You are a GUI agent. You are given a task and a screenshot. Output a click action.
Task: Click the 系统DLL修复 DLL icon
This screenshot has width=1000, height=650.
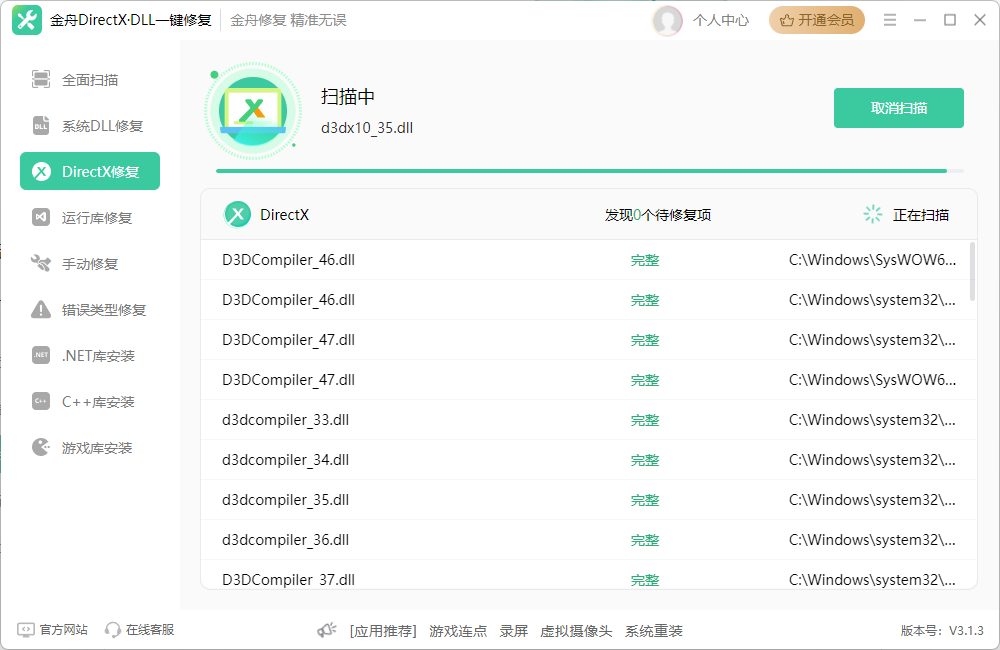tap(41, 126)
